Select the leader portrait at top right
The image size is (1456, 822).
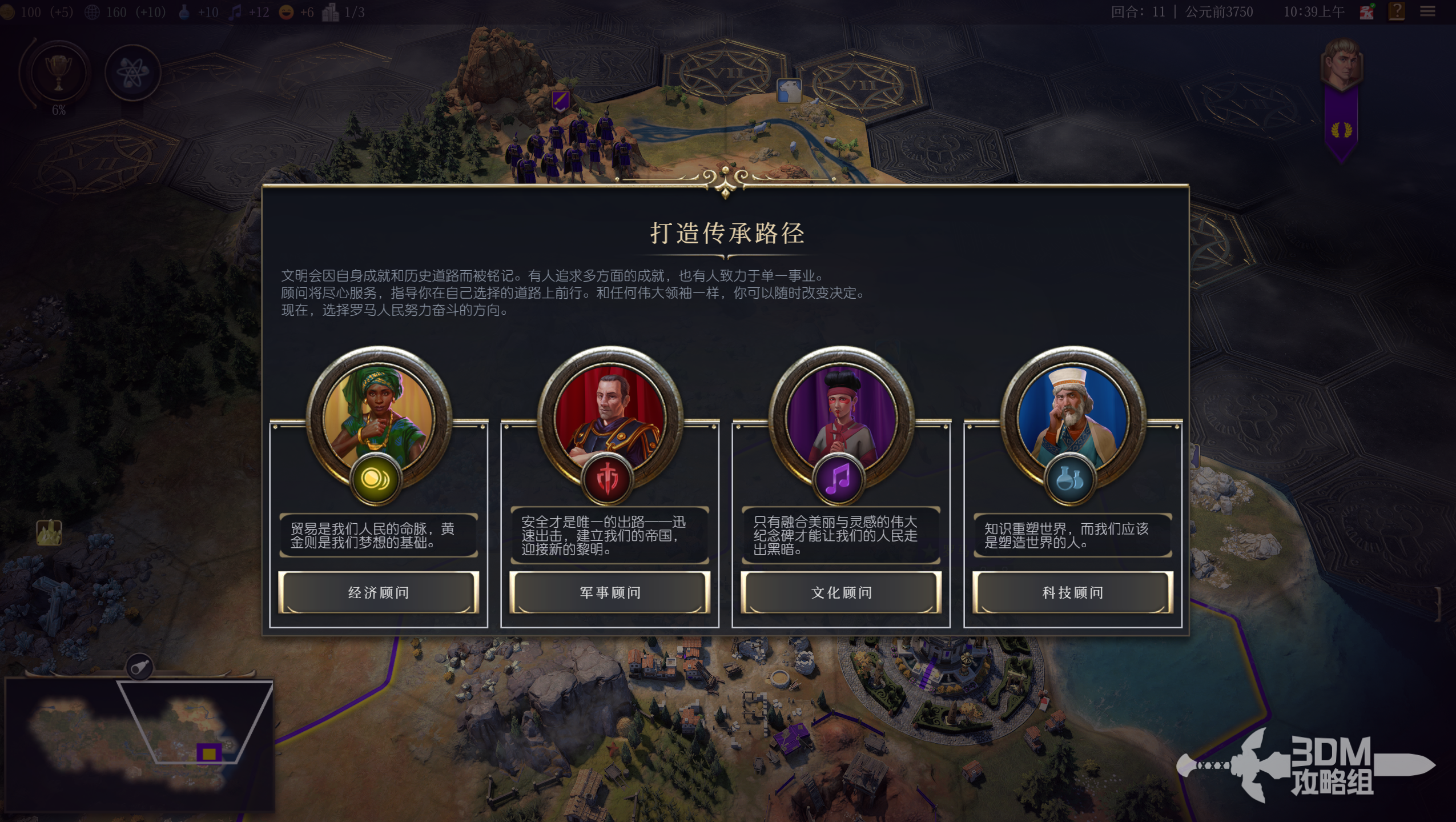pyautogui.click(x=1341, y=64)
